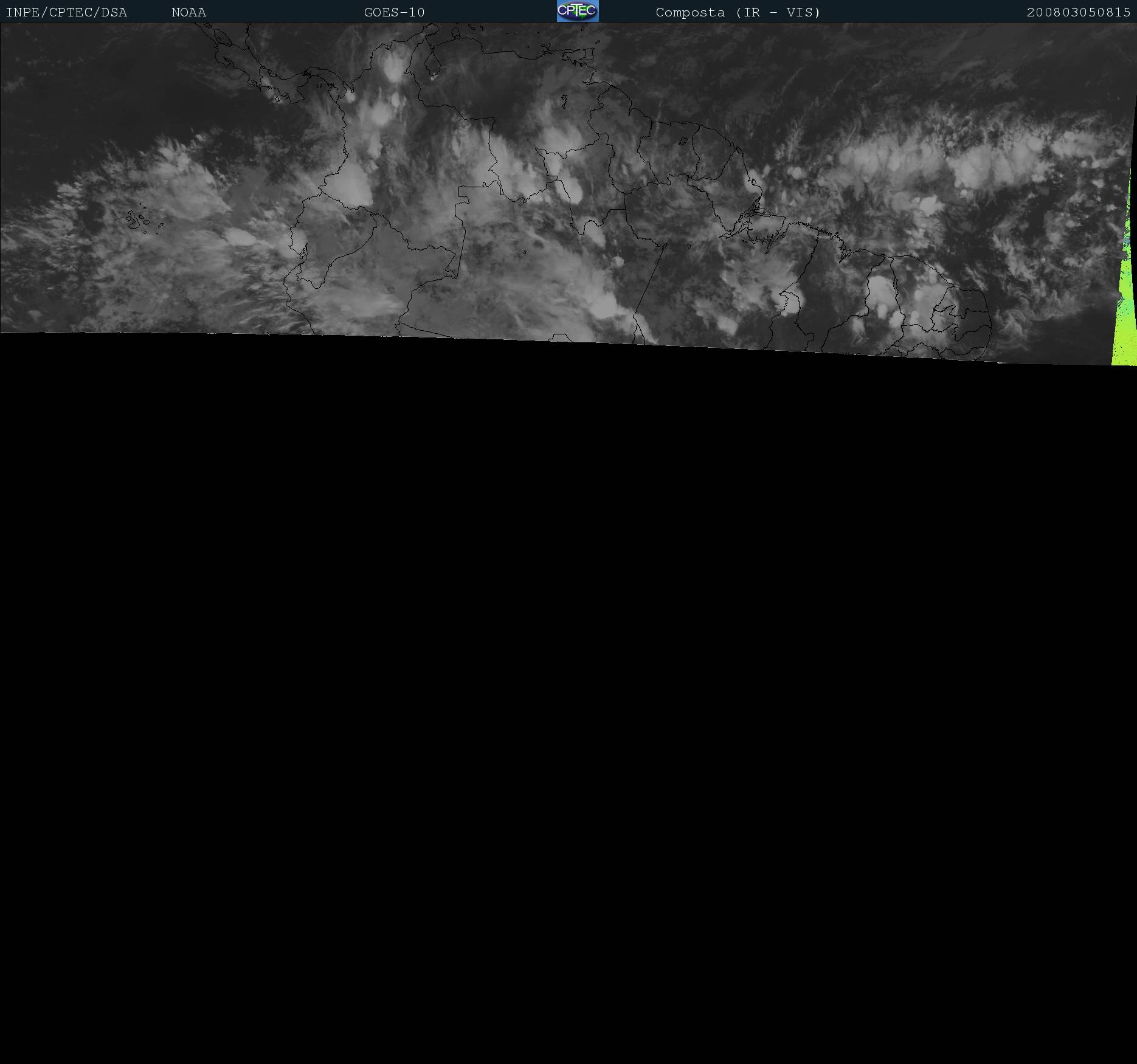
Task: Click the 200803050815 timestamp
Action: [x=1078, y=13]
